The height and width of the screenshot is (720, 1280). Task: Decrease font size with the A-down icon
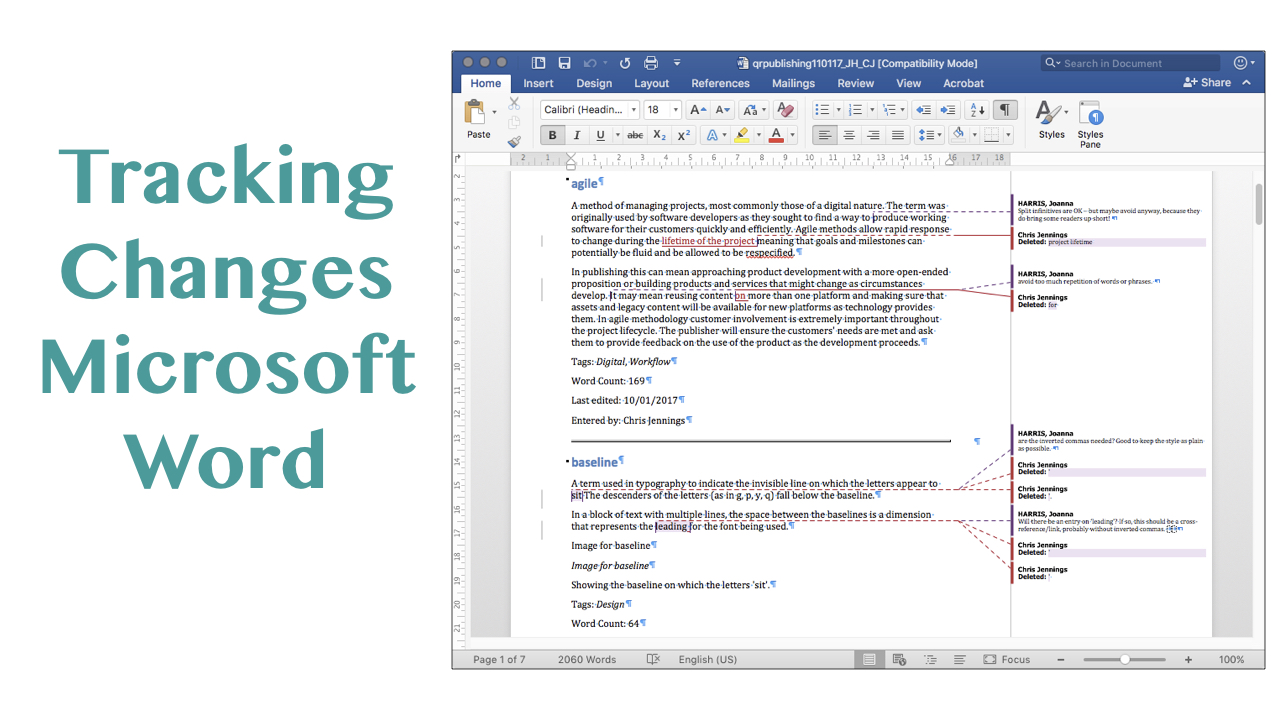click(x=723, y=110)
